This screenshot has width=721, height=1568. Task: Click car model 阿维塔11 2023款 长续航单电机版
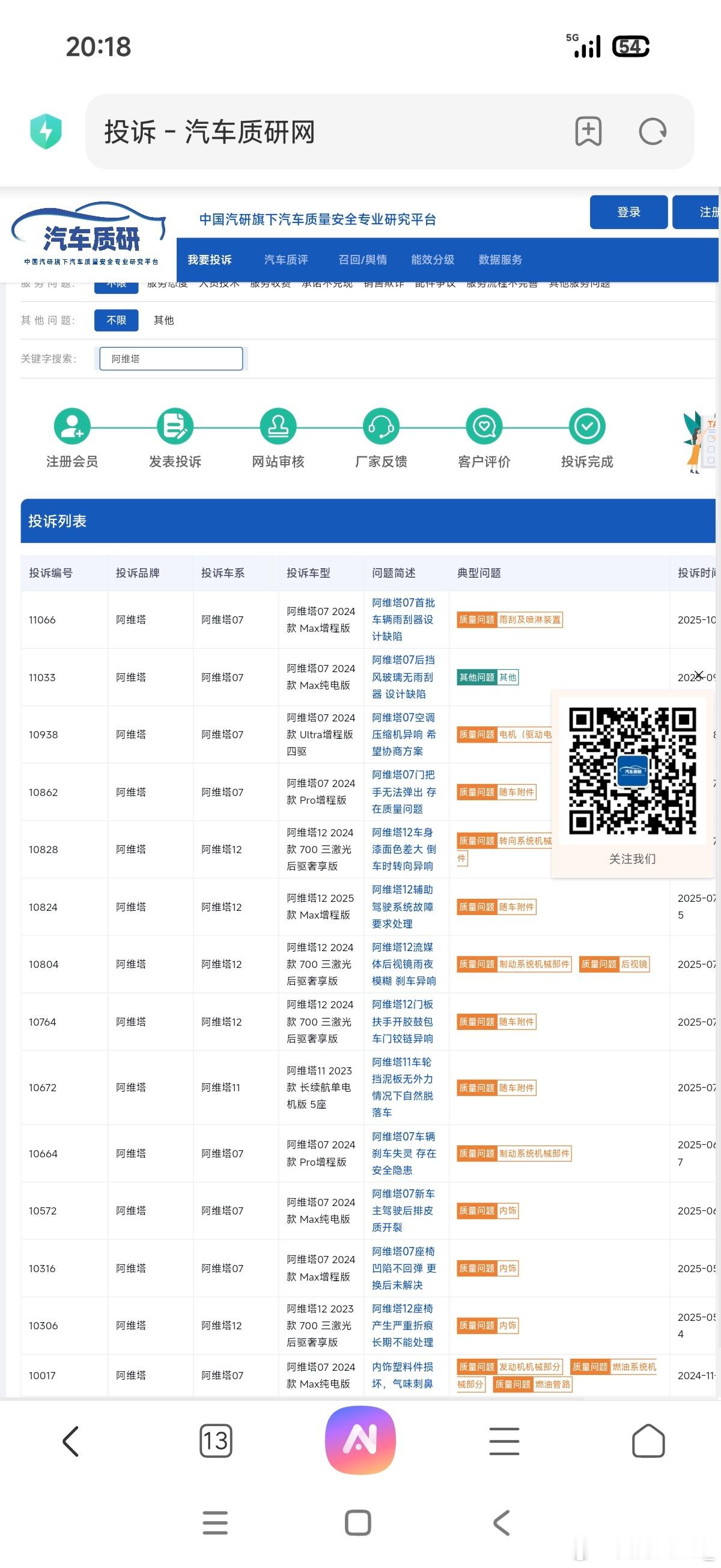click(x=320, y=1087)
